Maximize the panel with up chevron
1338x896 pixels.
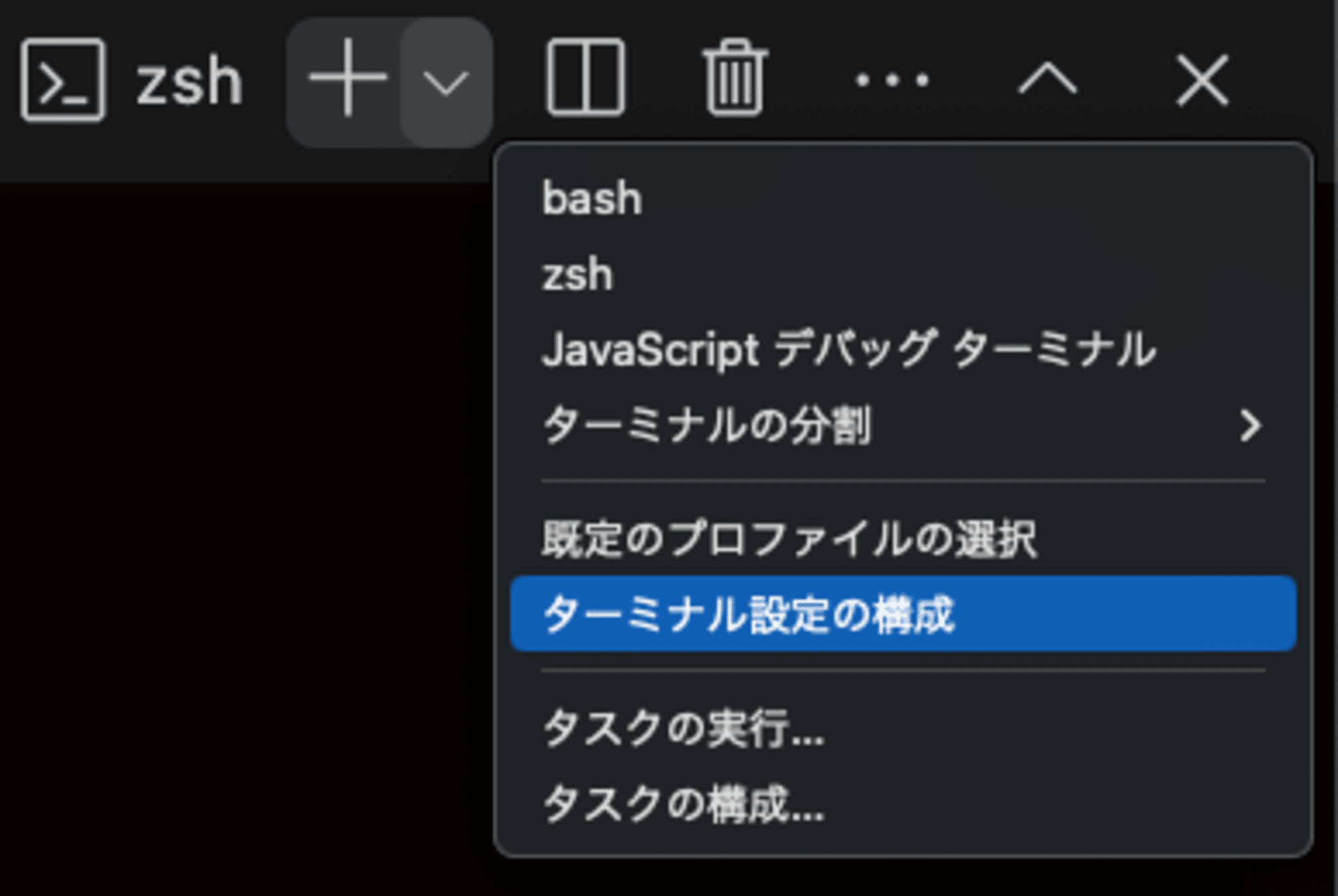coord(1047,79)
